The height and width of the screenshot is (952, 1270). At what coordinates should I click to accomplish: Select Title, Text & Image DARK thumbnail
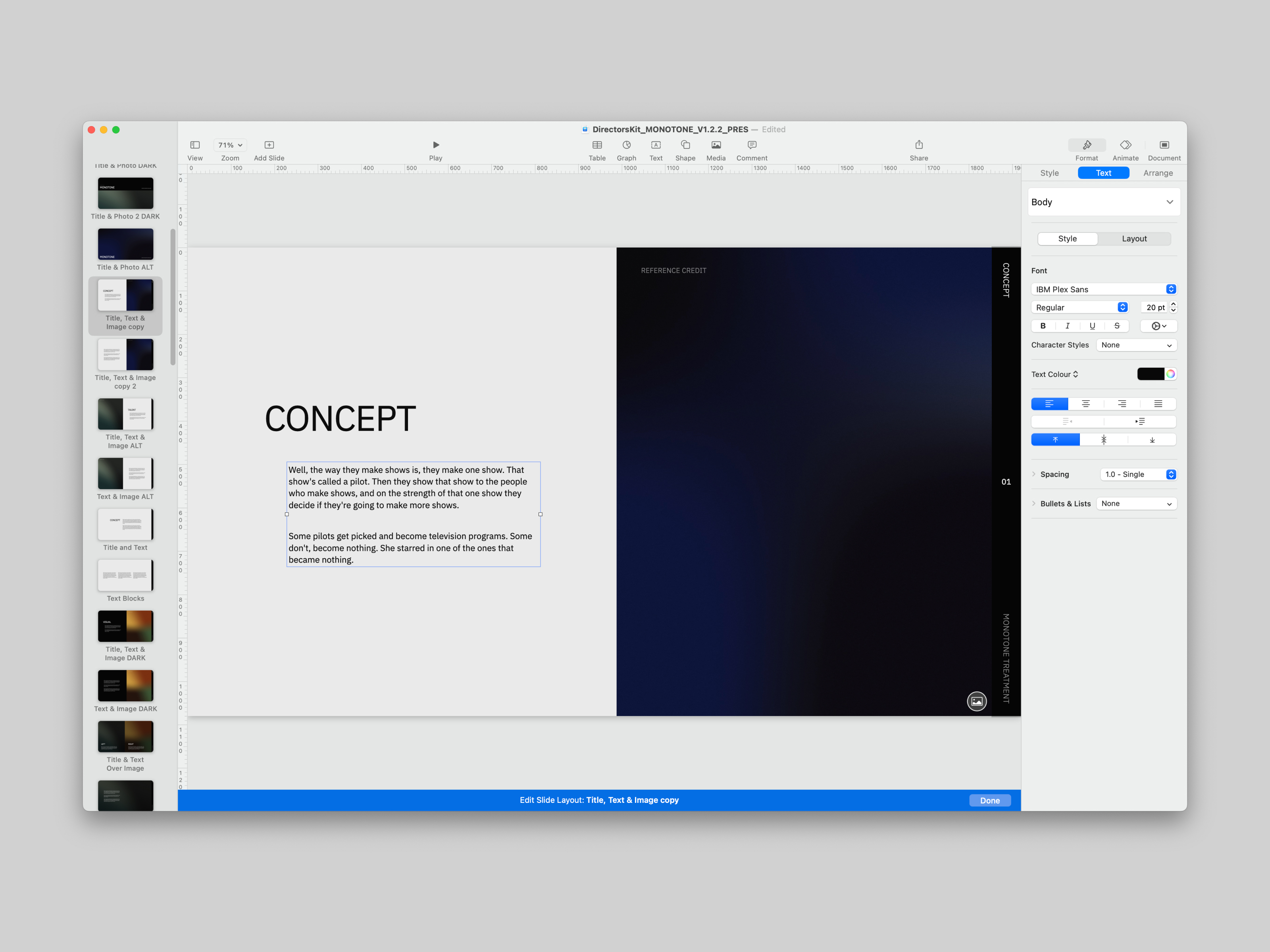[125, 627]
